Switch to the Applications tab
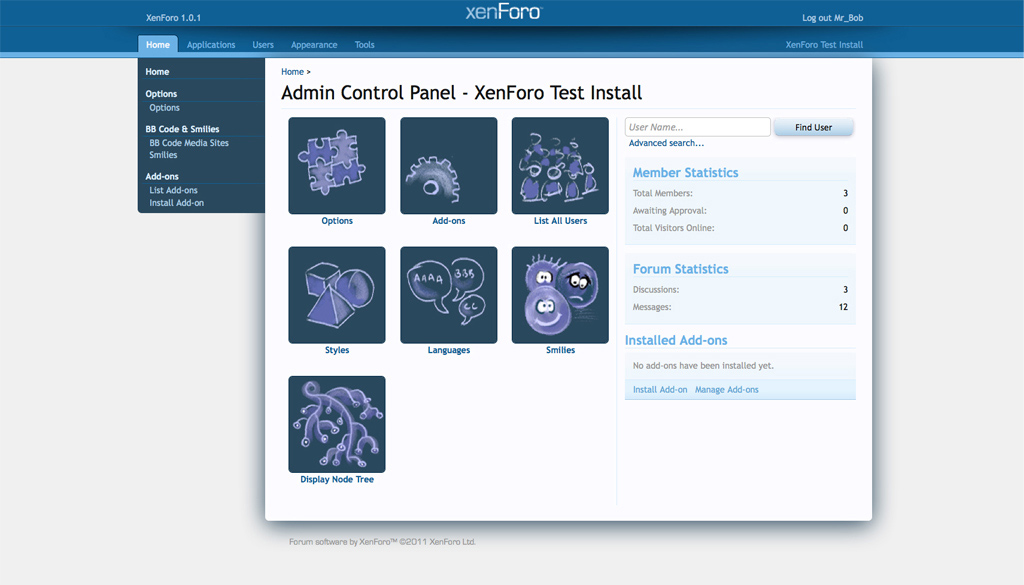 pyautogui.click(x=211, y=45)
